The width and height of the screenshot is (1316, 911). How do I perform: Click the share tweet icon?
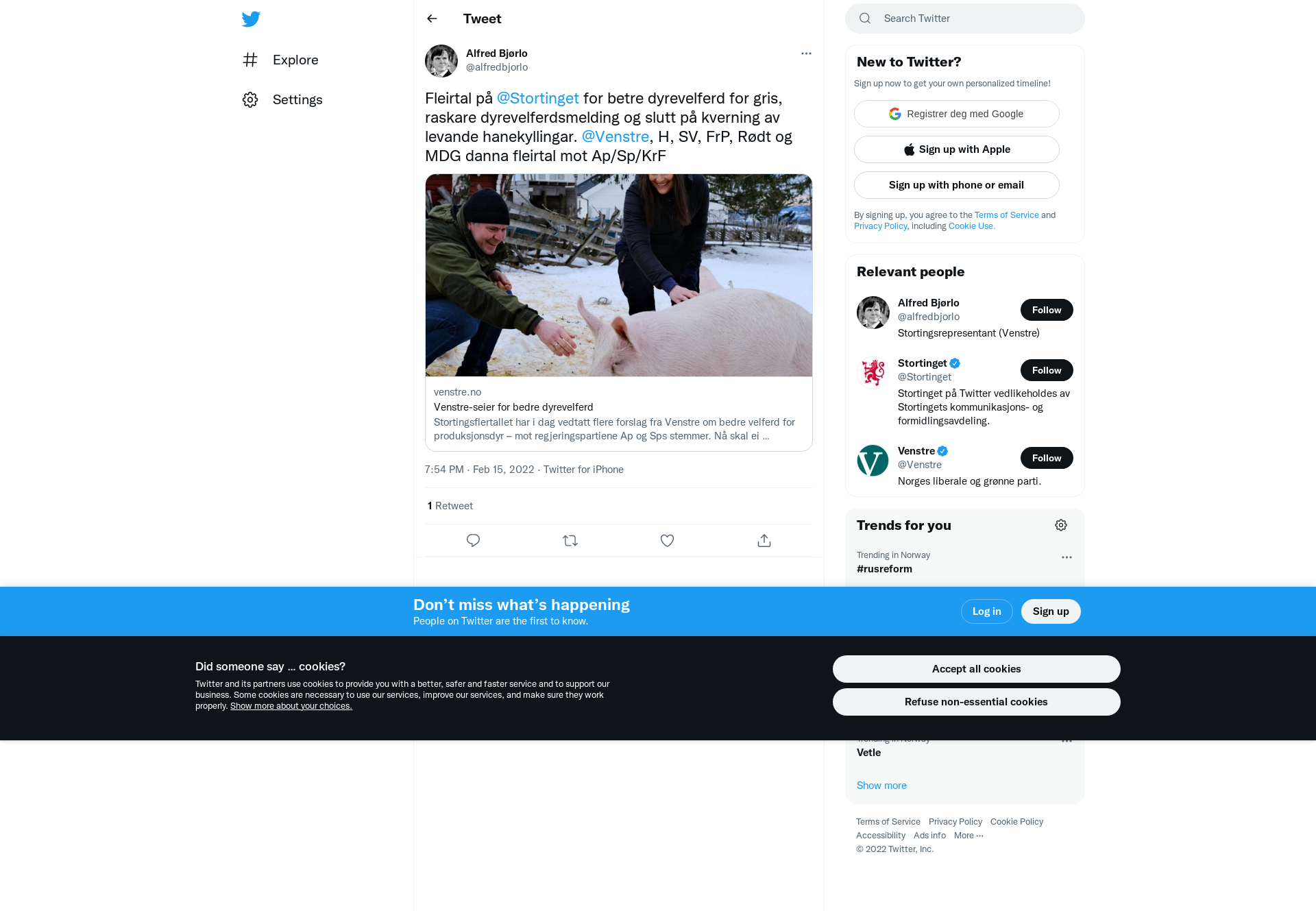click(x=764, y=541)
